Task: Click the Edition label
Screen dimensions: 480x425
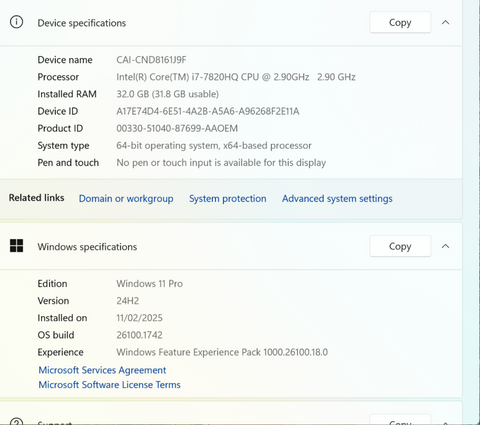Action: pos(52,284)
